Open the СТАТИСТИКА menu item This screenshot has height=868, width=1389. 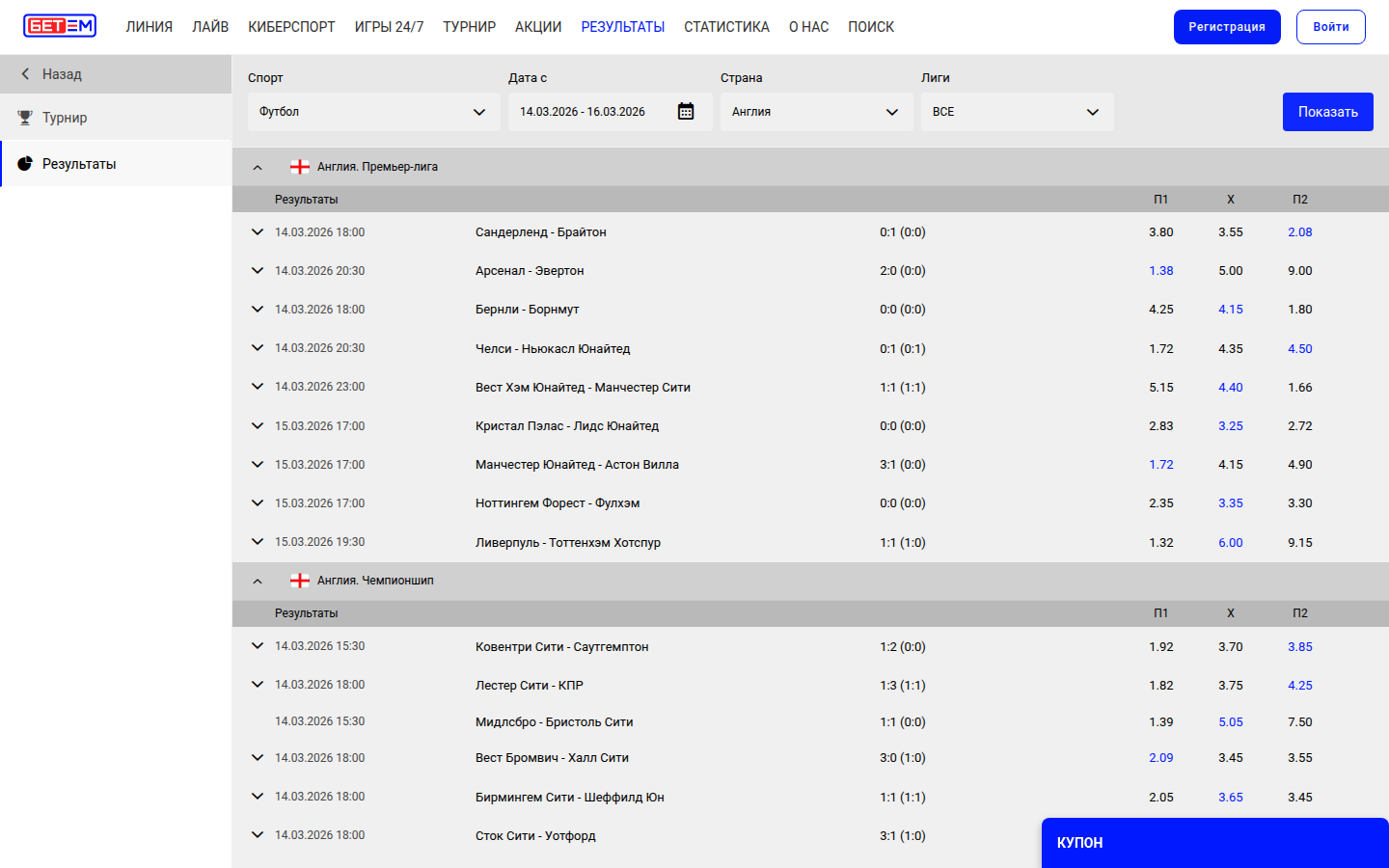726,27
